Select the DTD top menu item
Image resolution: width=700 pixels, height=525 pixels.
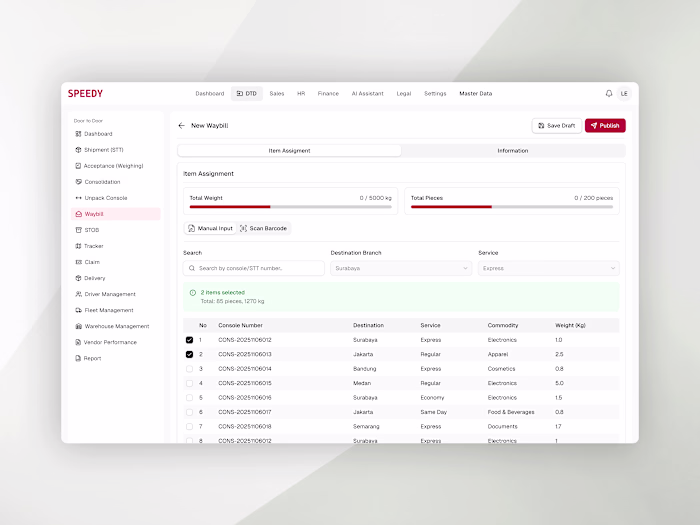coord(246,94)
